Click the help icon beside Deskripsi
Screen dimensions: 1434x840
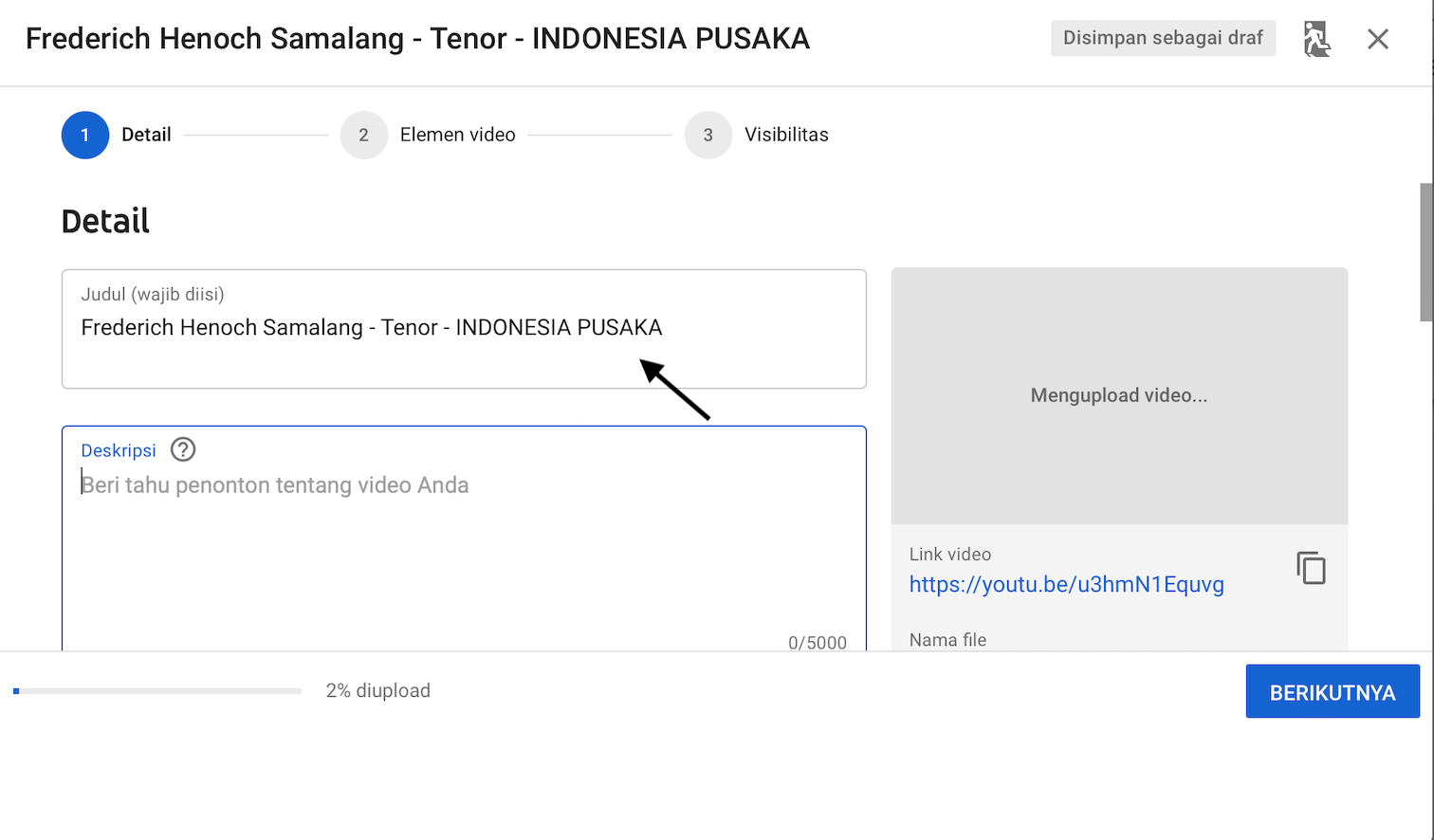[183, 449]
